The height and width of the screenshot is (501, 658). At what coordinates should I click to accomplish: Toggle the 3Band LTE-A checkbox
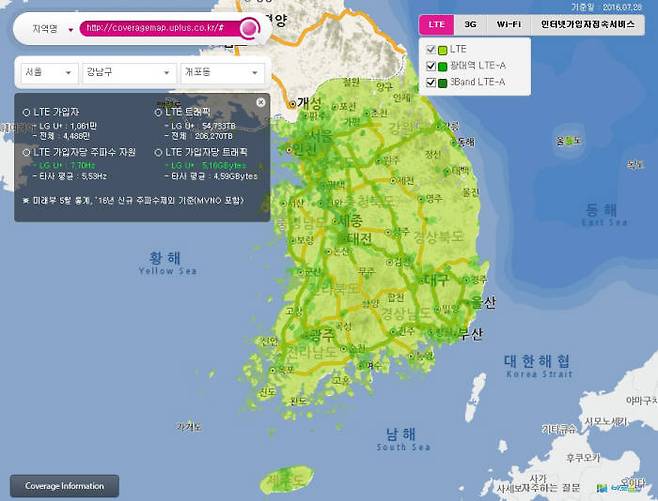431,82
